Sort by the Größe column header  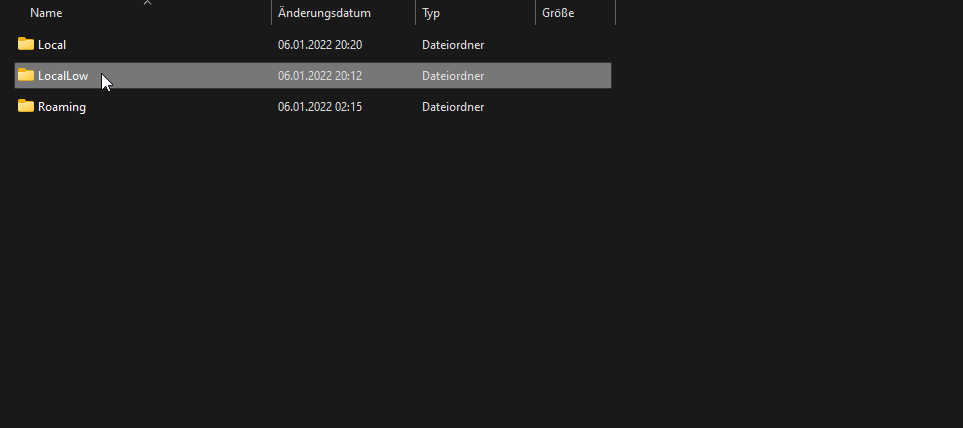pos(558,13)
